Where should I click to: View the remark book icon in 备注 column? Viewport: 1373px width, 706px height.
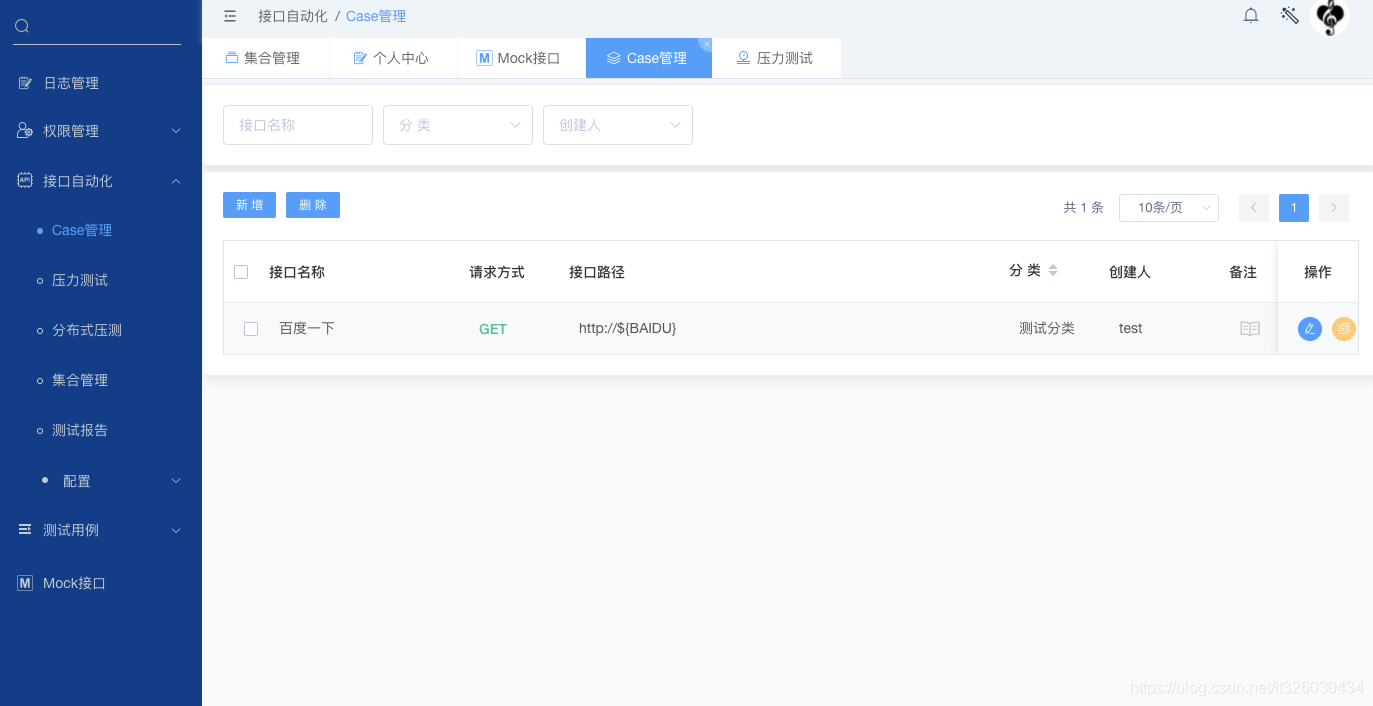click(x=1249, y=328)
